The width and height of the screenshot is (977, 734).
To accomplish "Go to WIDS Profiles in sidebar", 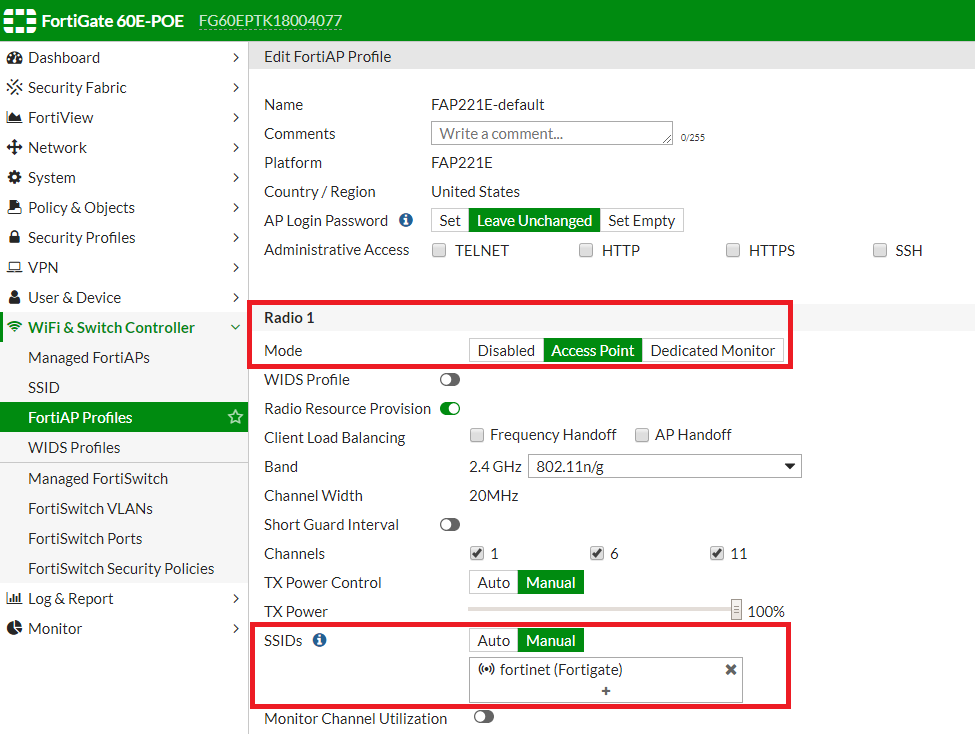I will click(74, 448).
